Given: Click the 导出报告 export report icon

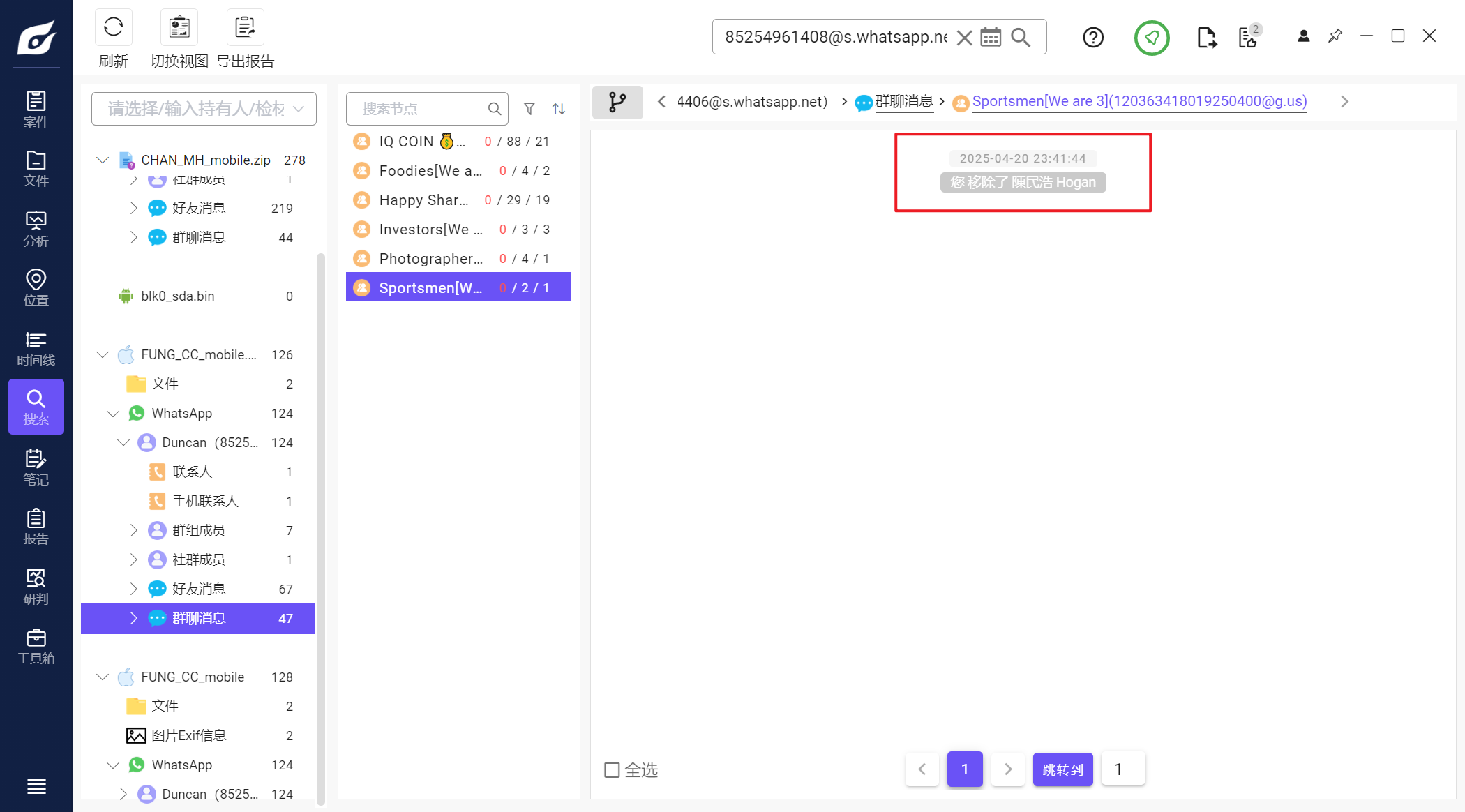Looking at the screenshot, I should pos(245,28).
